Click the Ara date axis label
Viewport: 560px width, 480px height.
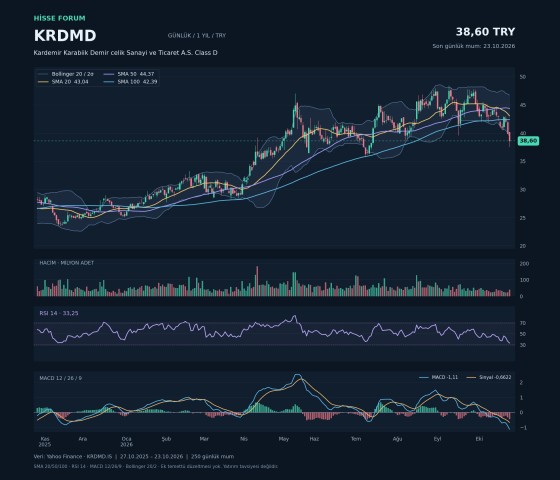[x=82, y=439]
